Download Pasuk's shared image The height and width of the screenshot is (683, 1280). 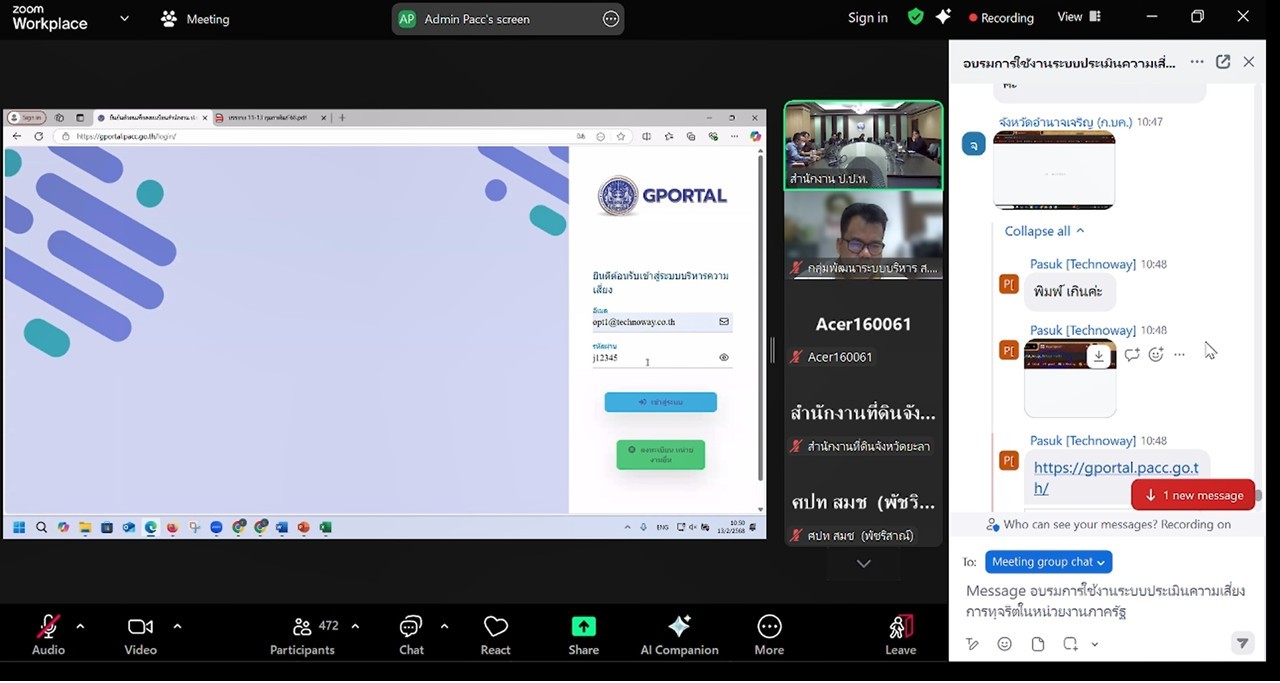[x=1098, y=355]
